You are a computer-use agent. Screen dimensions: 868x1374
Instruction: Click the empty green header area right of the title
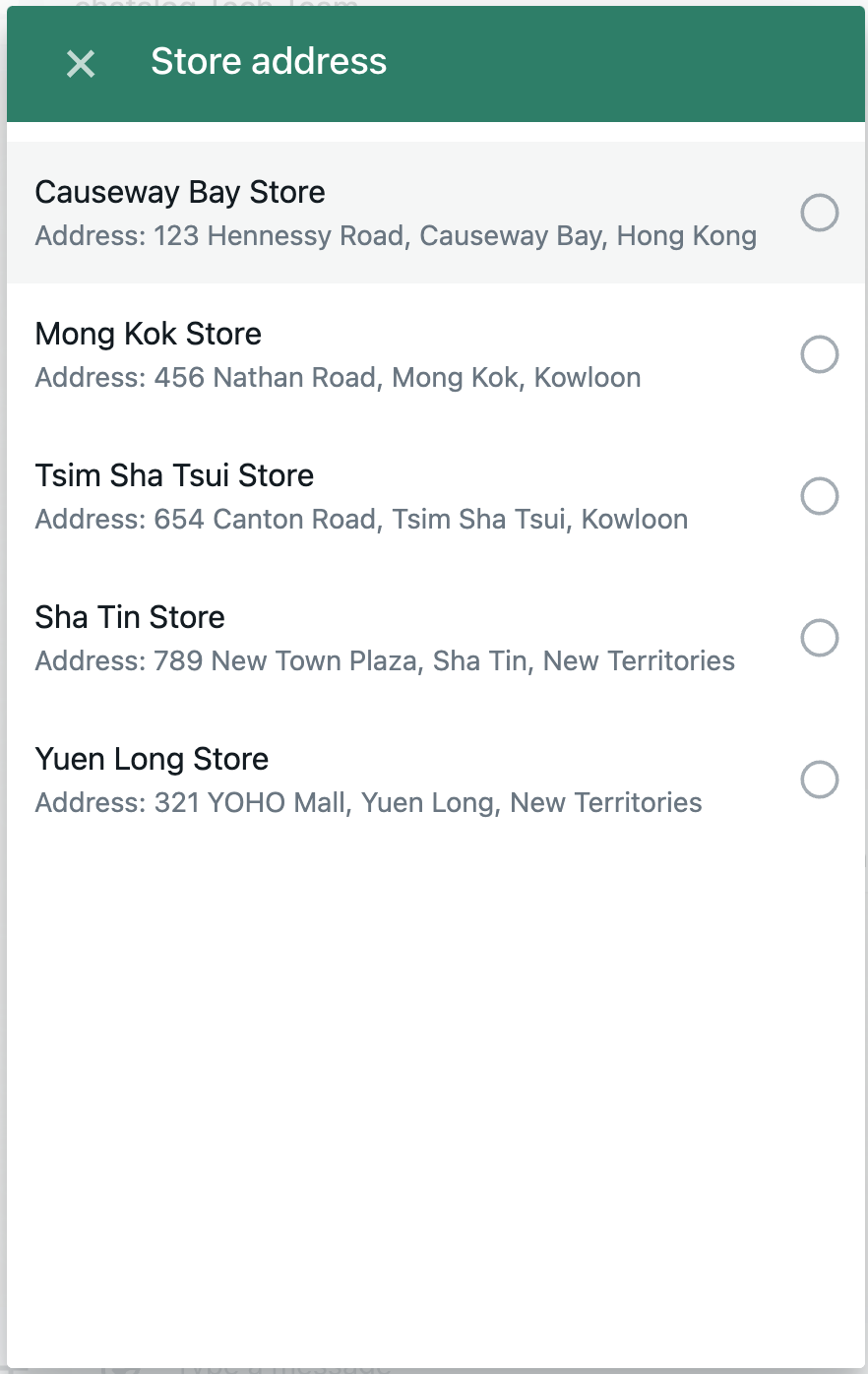coord(630,64)
